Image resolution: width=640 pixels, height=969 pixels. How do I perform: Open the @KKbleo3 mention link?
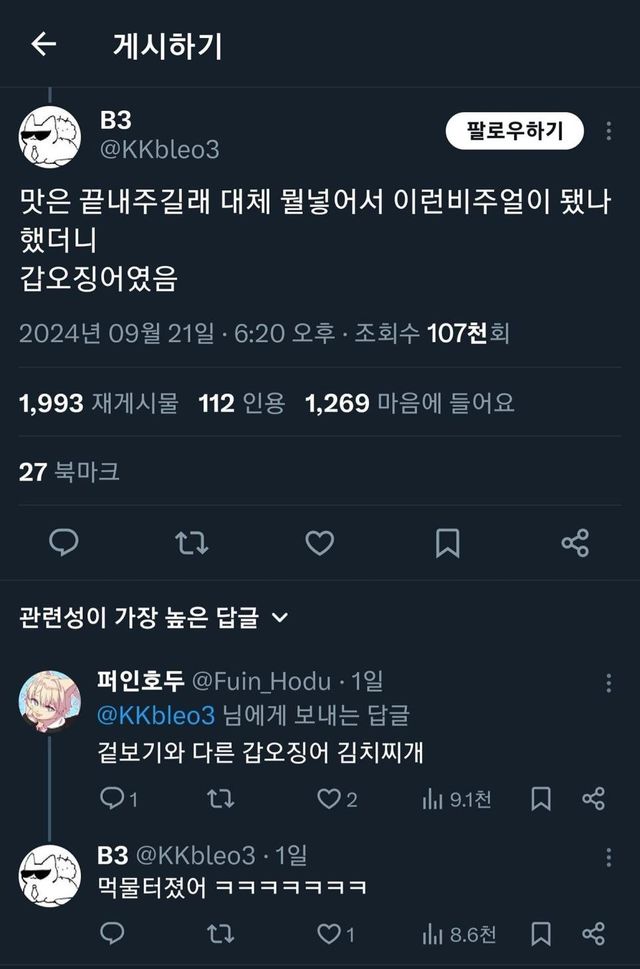coord(156,716)
